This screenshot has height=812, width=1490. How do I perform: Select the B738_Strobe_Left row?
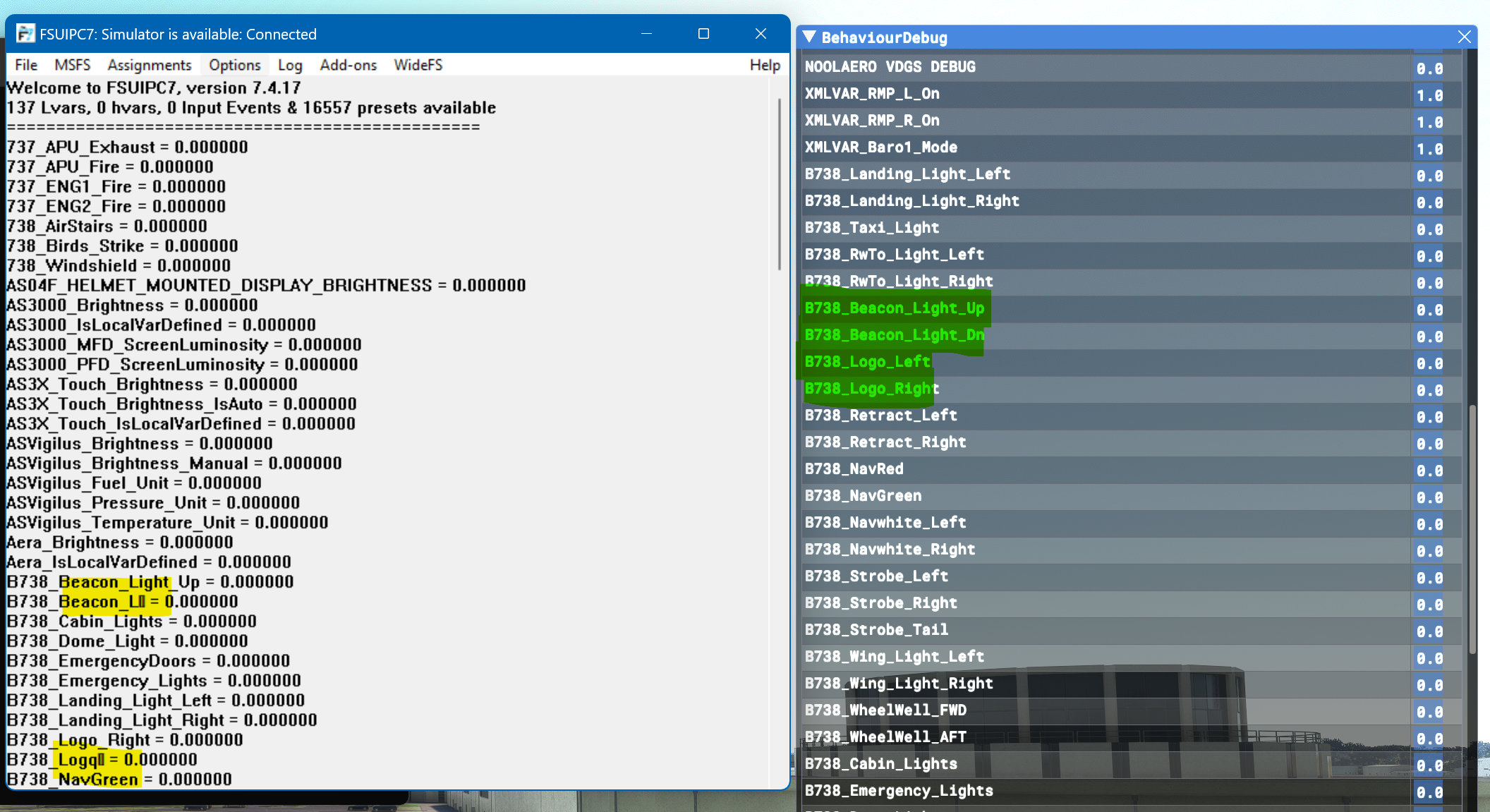click(1132, 576)
